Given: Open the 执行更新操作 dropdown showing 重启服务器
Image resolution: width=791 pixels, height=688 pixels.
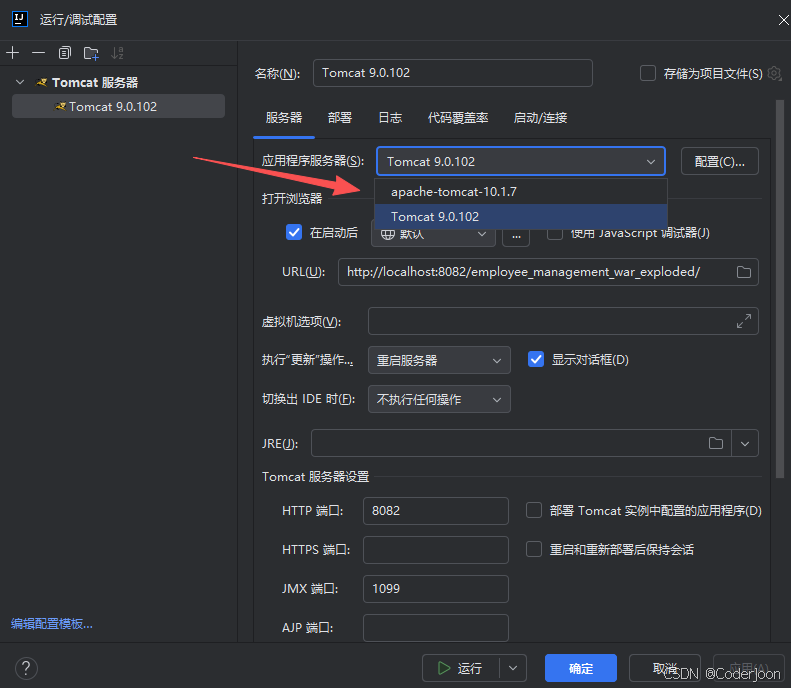Looking at the screenshot, I should point(439,360).
